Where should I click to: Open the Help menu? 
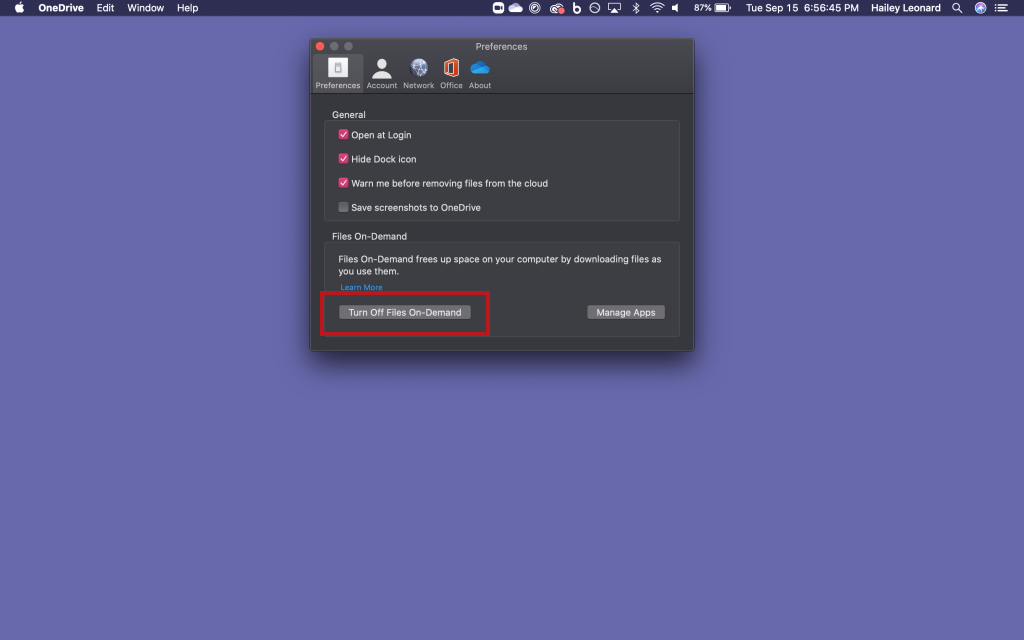click(187, 8)
